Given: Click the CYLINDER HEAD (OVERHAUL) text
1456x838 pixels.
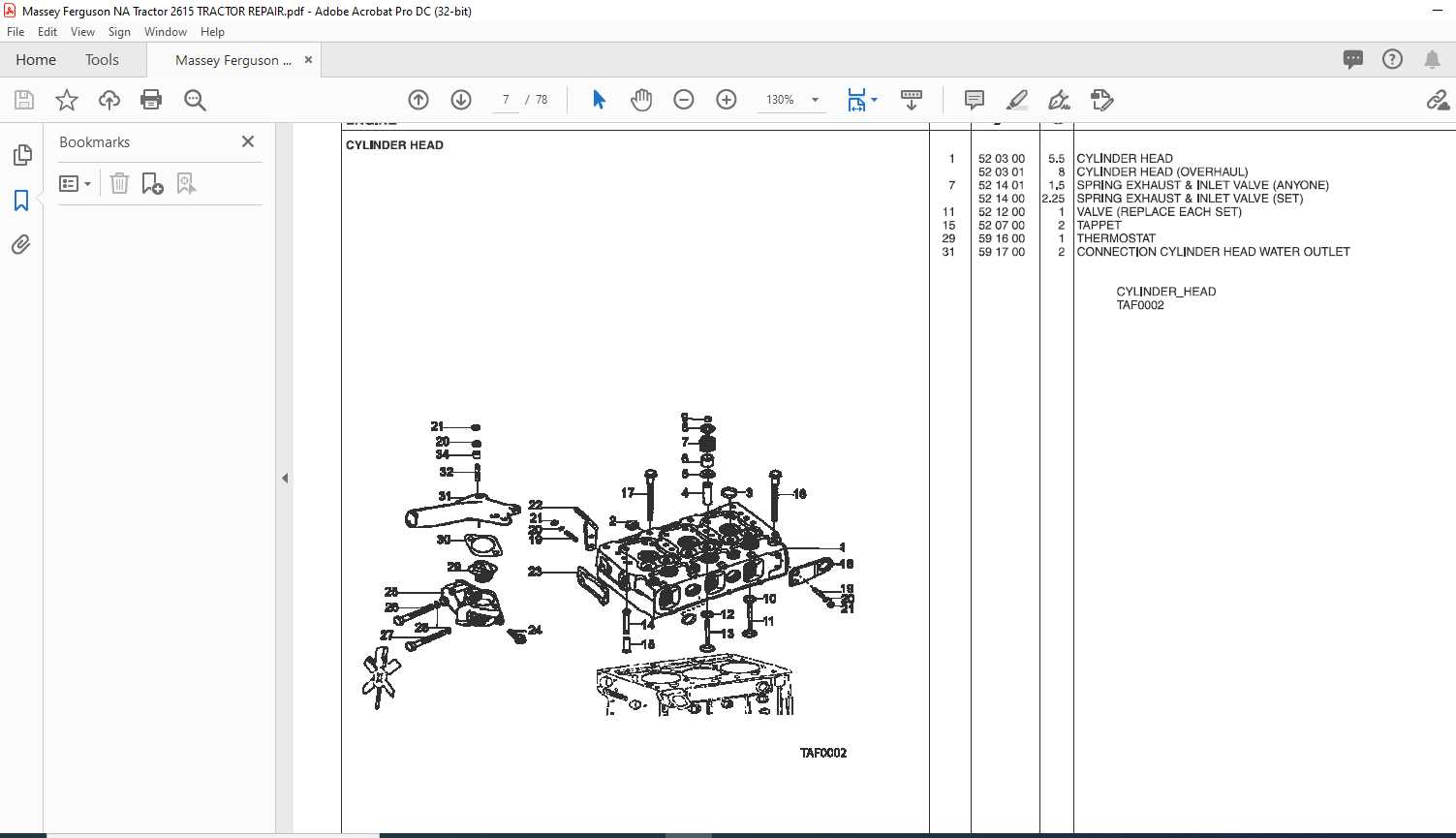Looking at the screenshot, I should click(1162, 171).
